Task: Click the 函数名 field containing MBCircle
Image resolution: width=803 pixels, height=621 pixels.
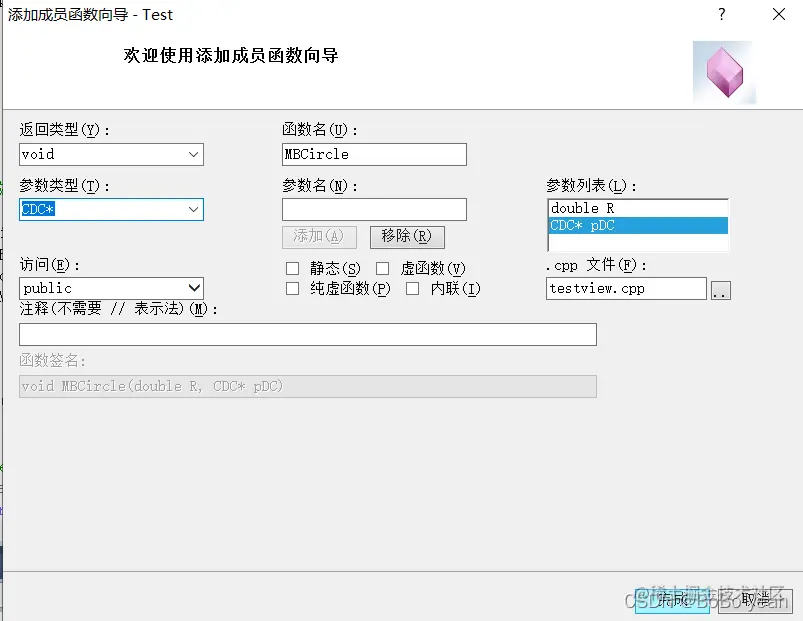Action: 374,154
